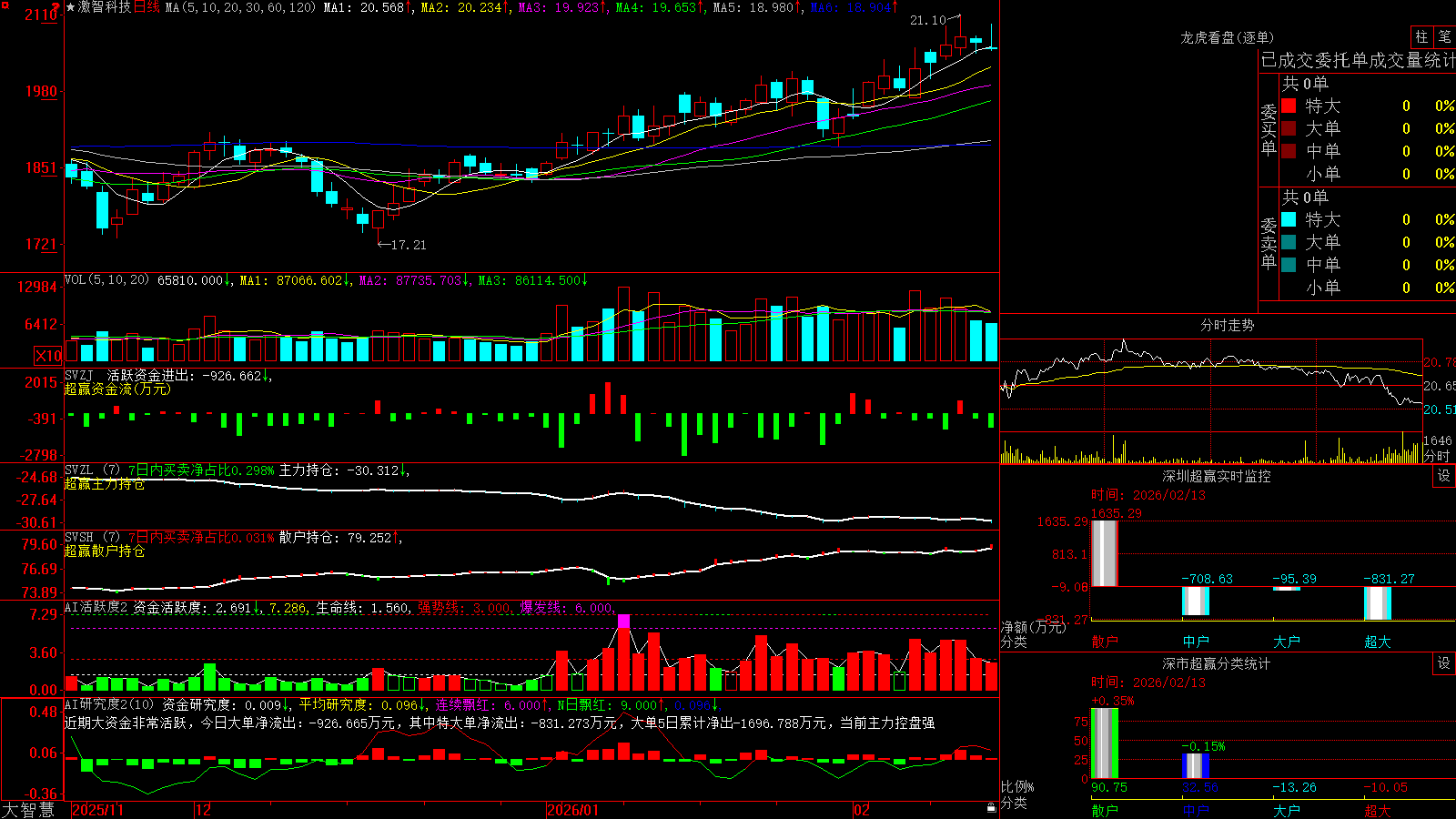Click the 已成交委托单成交量统计 header

point(1358,60)
